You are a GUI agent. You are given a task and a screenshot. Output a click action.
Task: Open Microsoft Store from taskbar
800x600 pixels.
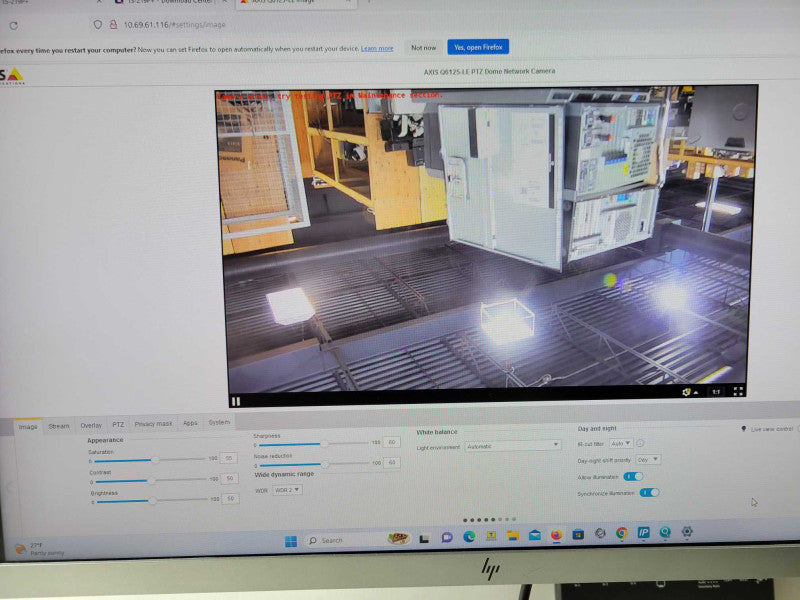pos(578,534)
